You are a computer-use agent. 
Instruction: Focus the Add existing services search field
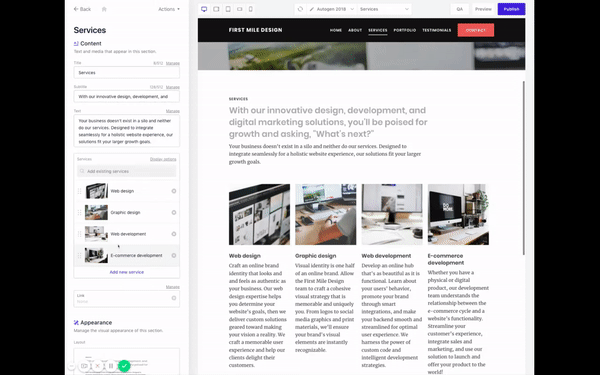tap(127, 171)
